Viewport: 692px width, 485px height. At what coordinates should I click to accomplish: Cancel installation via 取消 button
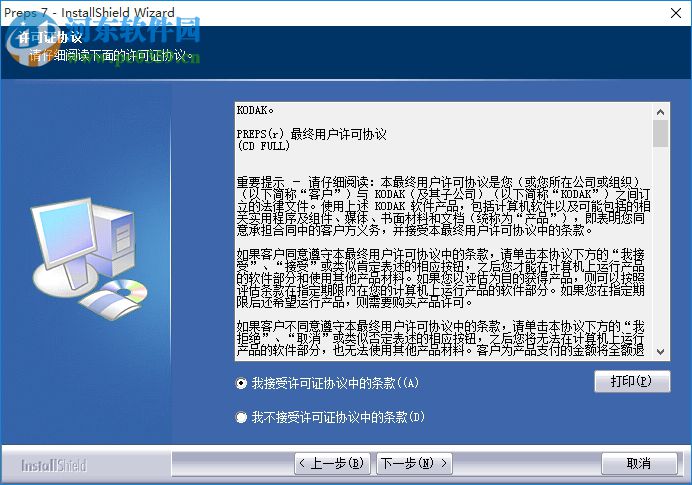639,463
